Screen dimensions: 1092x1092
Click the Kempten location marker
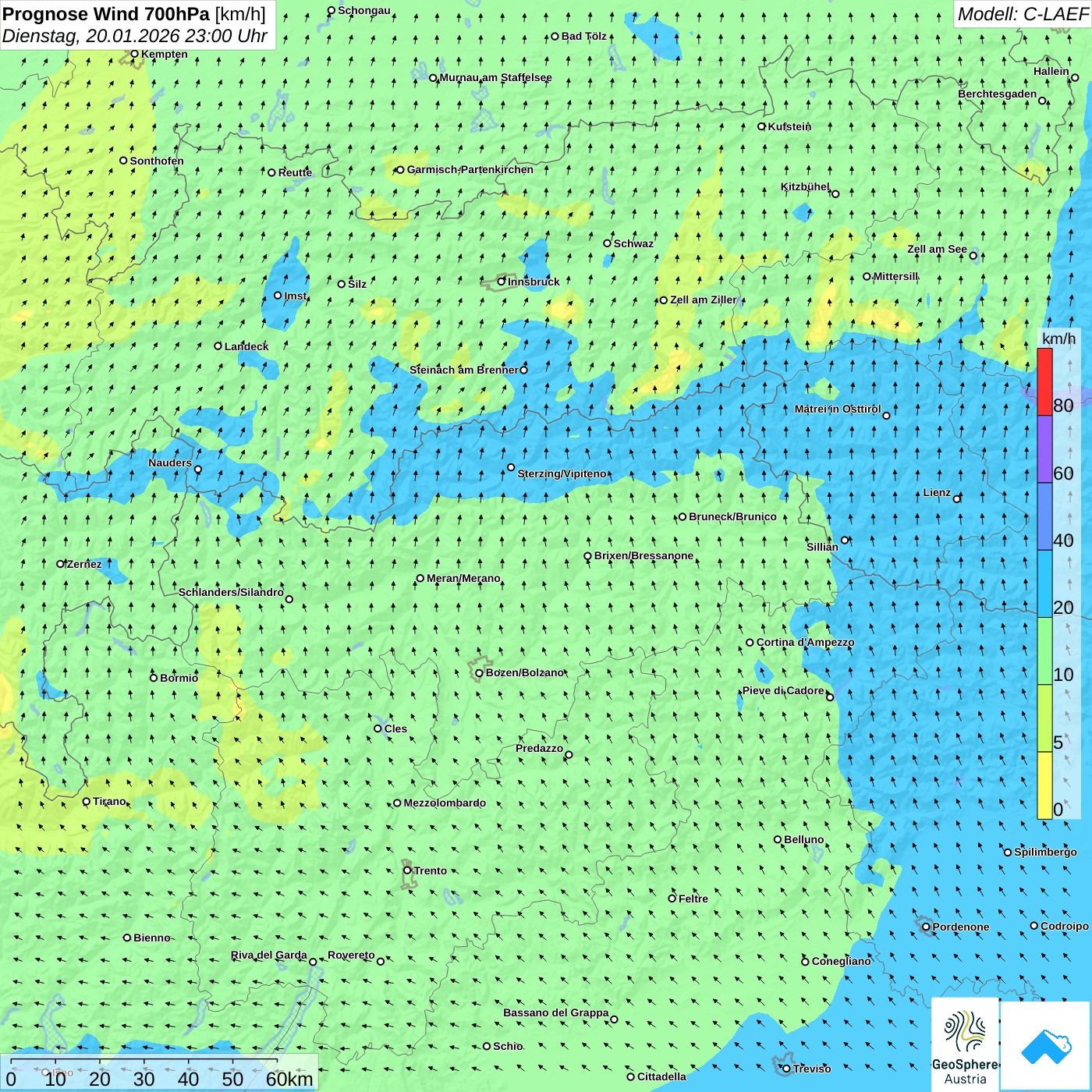click(x=134, y=54)
